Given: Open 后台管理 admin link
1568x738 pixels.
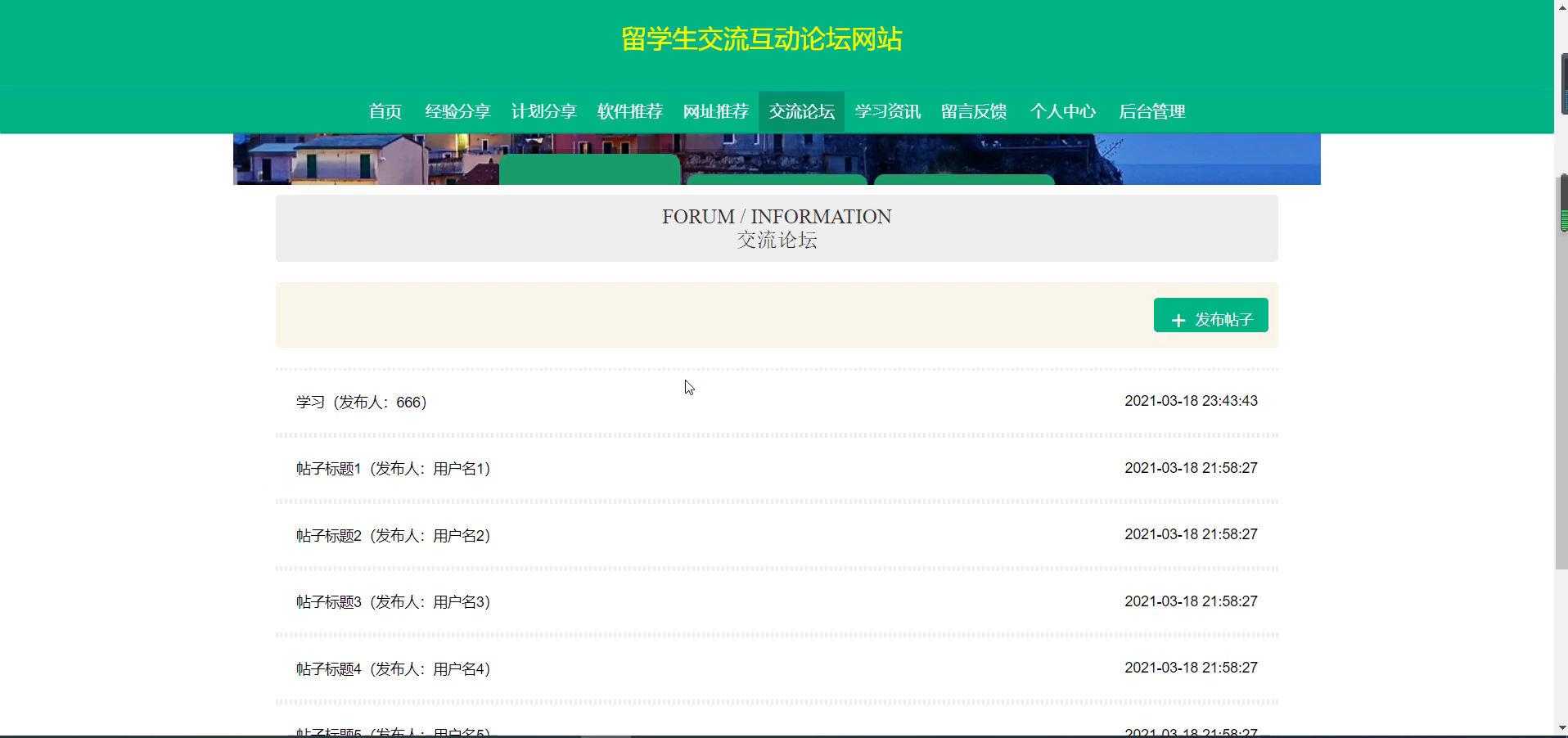Looking at the screenshot, I should click(x=1151, y=111).
